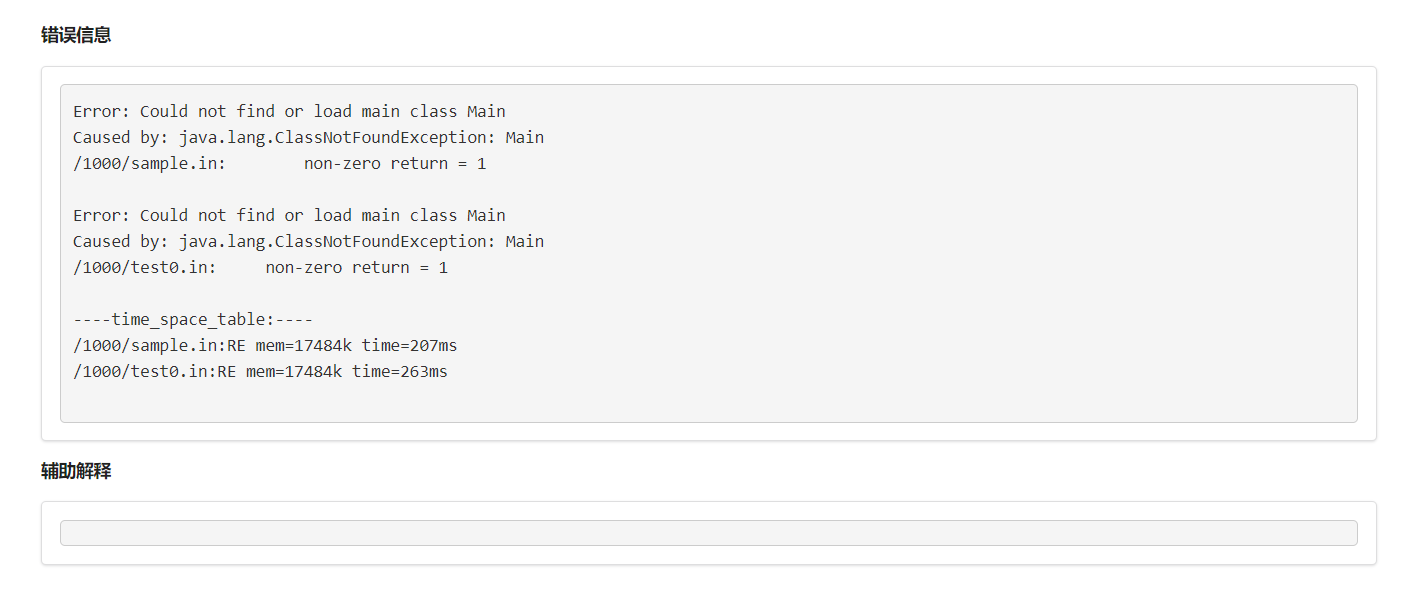Click the RE status after test0.in
This screenshot has height=594, width=1410.
225,371
